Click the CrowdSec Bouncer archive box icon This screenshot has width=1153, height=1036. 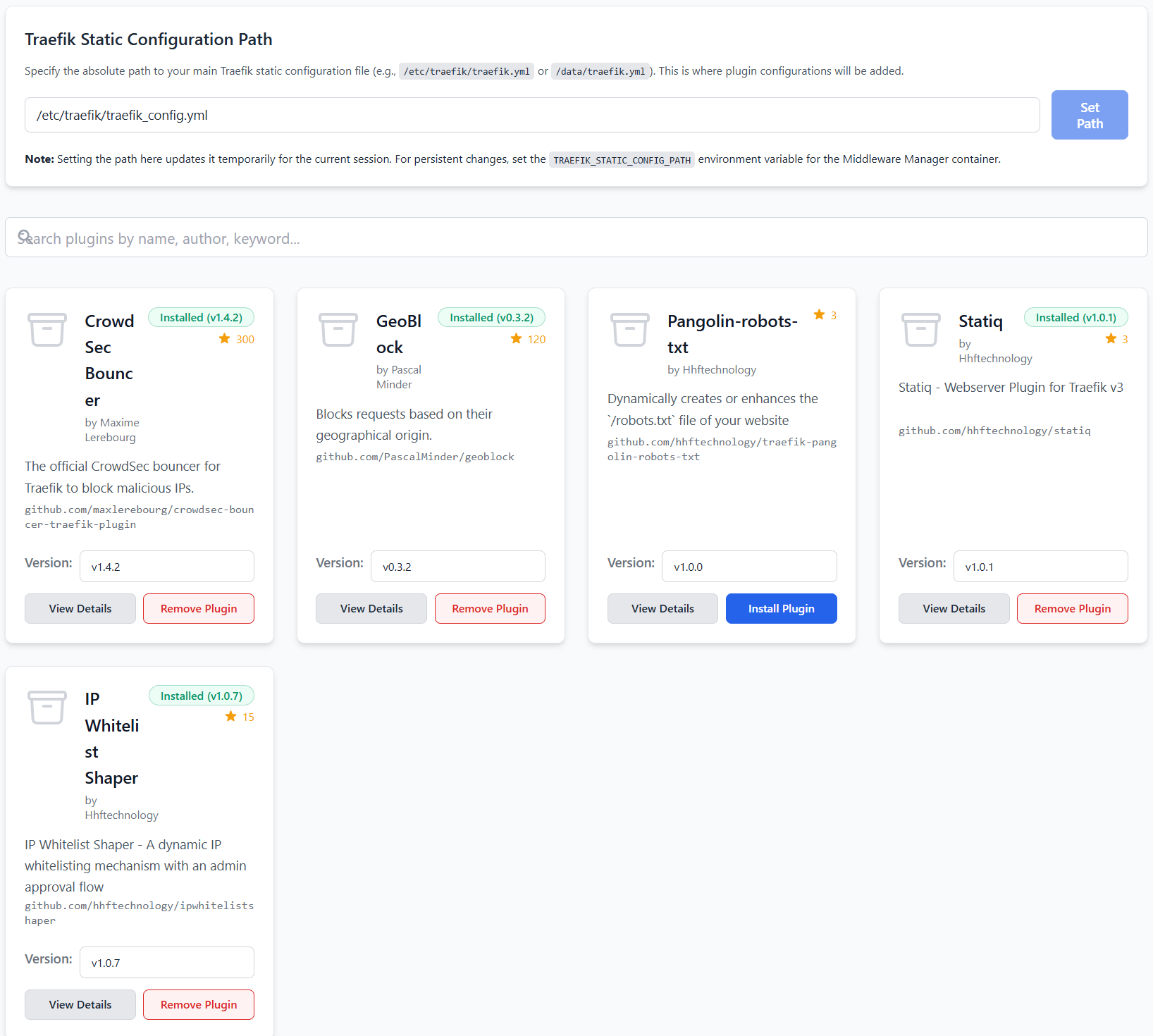click(47, 330)
